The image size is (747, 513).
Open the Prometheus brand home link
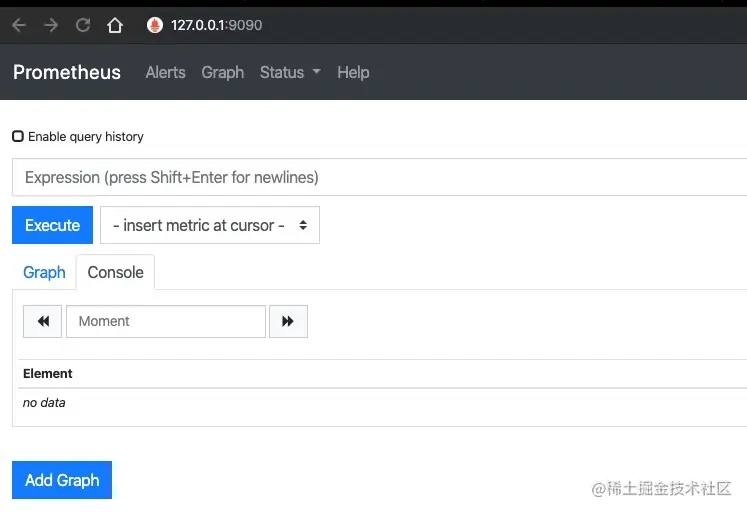pos(67,72)
